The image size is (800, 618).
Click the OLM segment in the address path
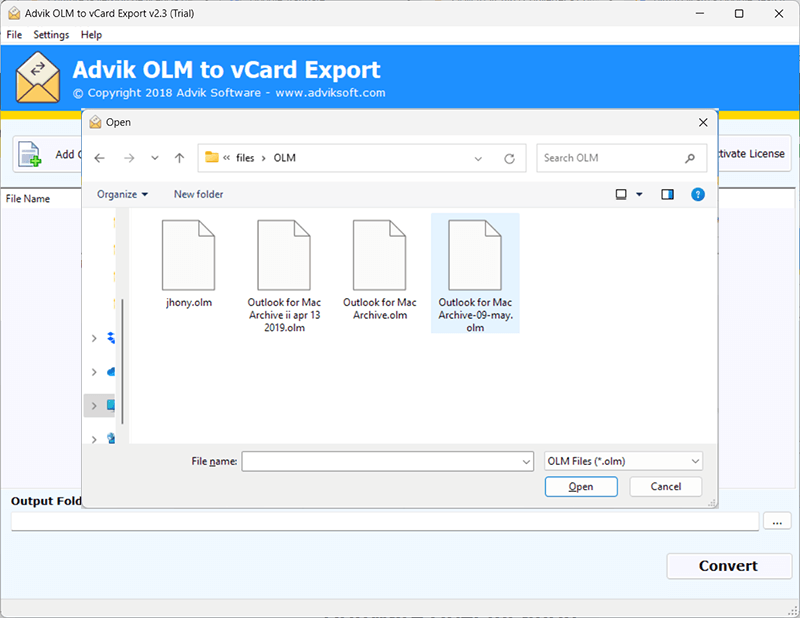pyautogui.click(x=285, y=158)
